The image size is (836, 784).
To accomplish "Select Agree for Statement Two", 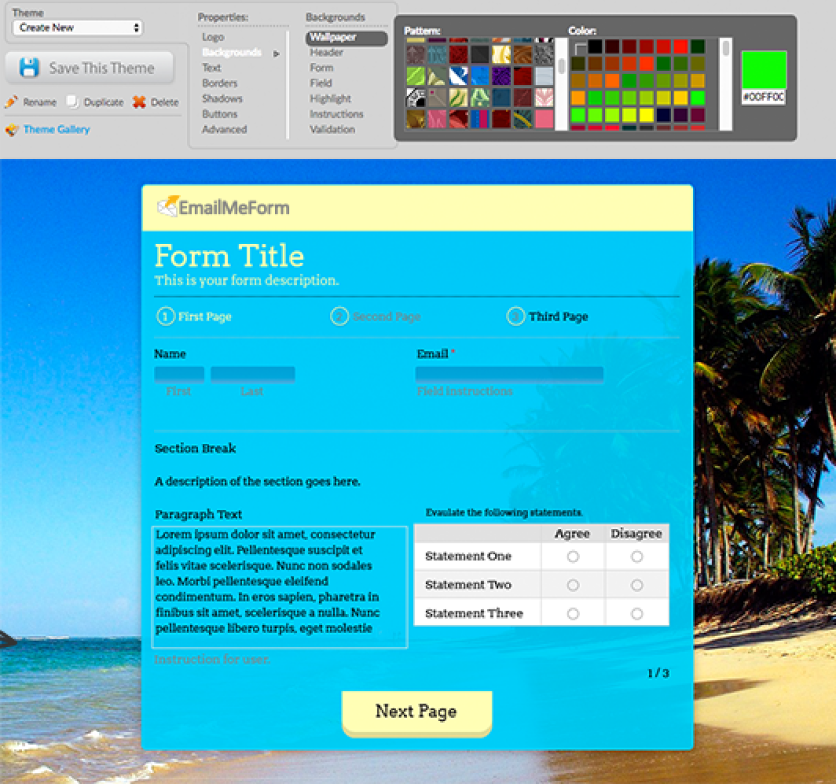I will pyautogui.click(x=573, y=585).
